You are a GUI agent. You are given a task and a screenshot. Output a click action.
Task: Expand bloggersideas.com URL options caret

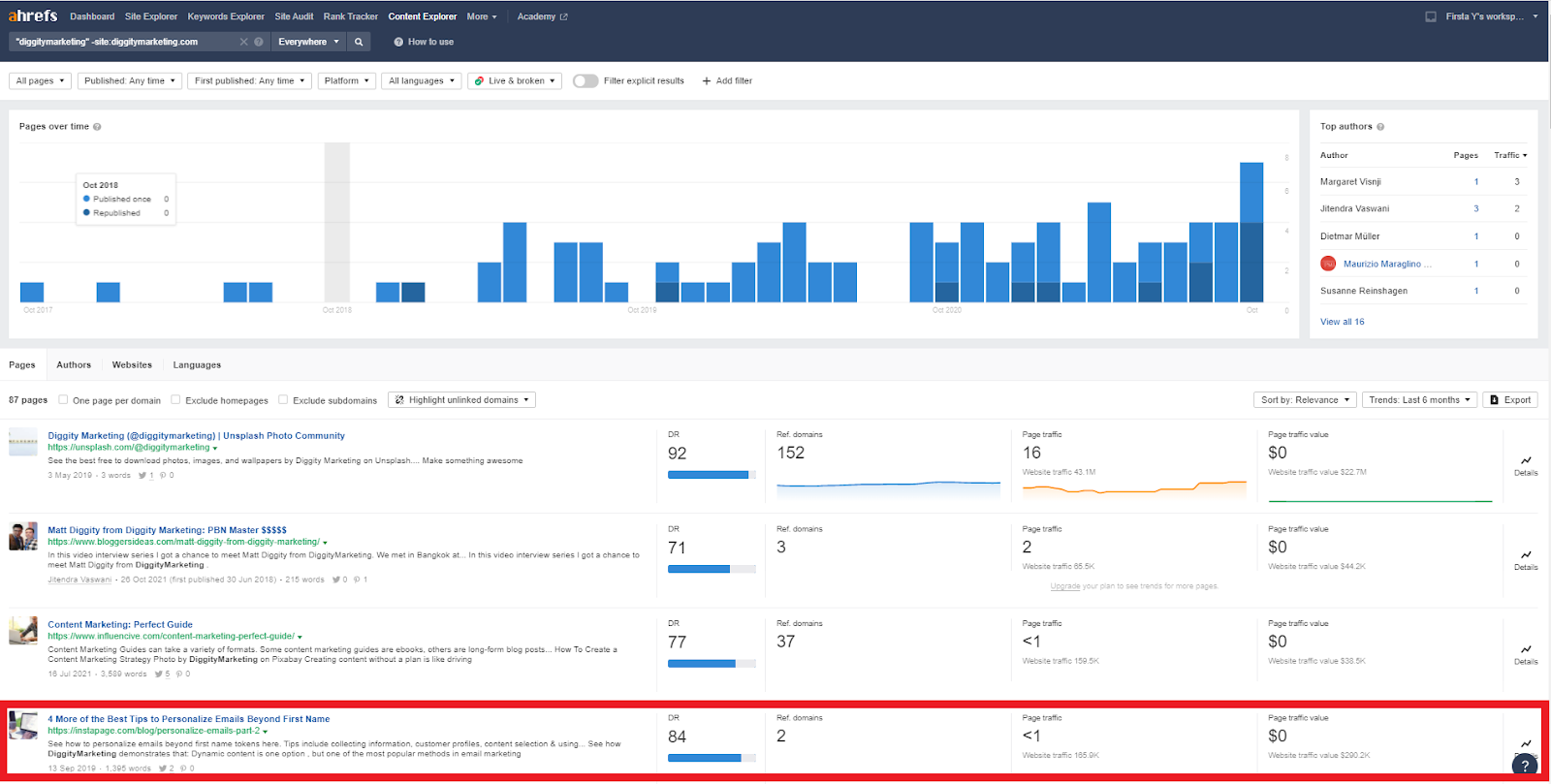(x=325, y=543)
